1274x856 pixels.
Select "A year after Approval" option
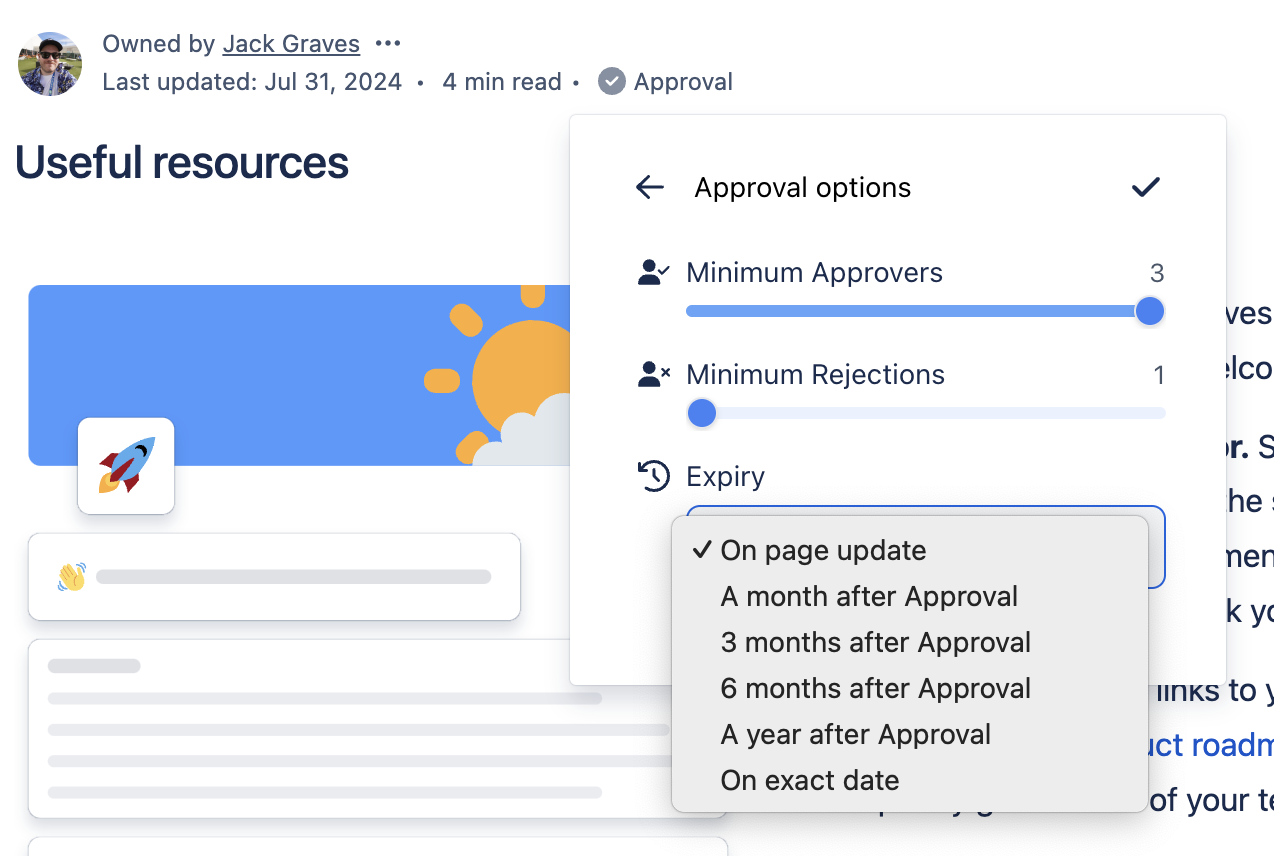[x=855, y=734]
